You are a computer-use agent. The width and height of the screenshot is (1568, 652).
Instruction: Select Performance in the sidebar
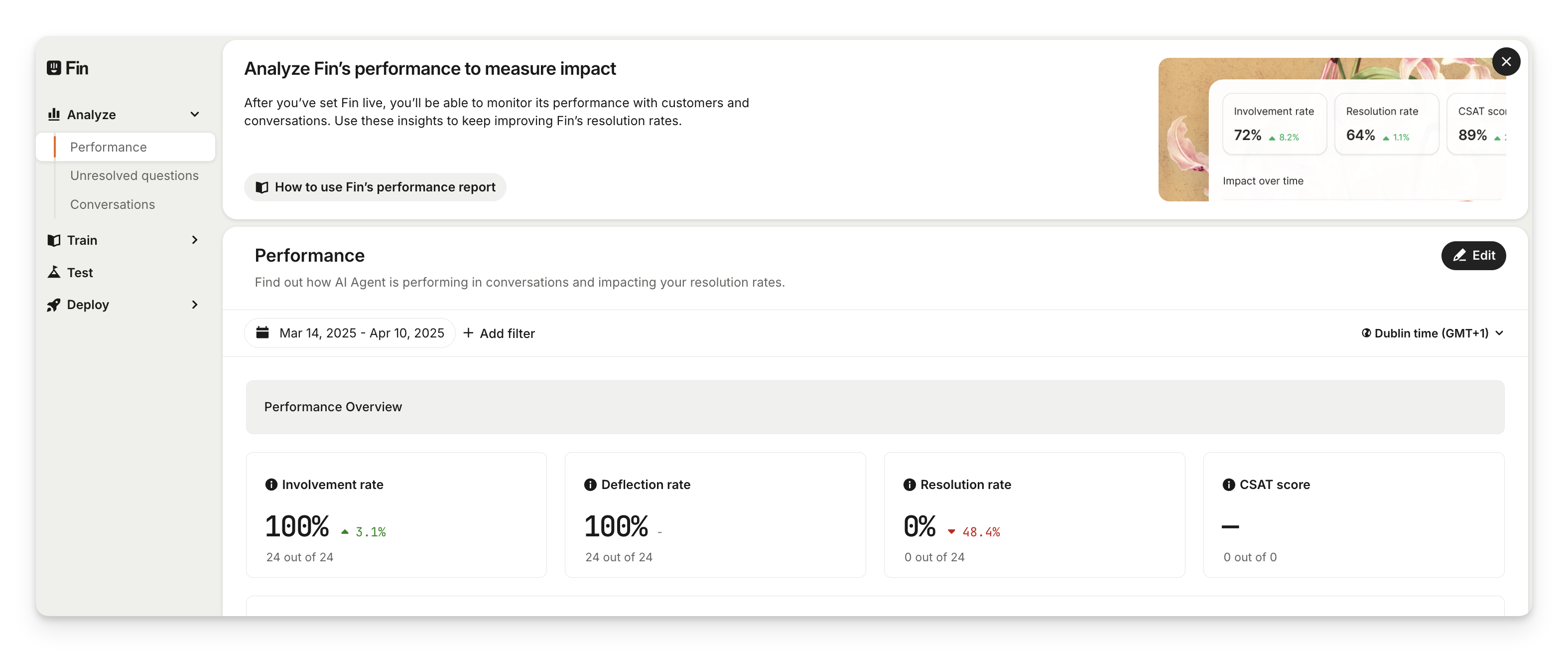point(109,147)
